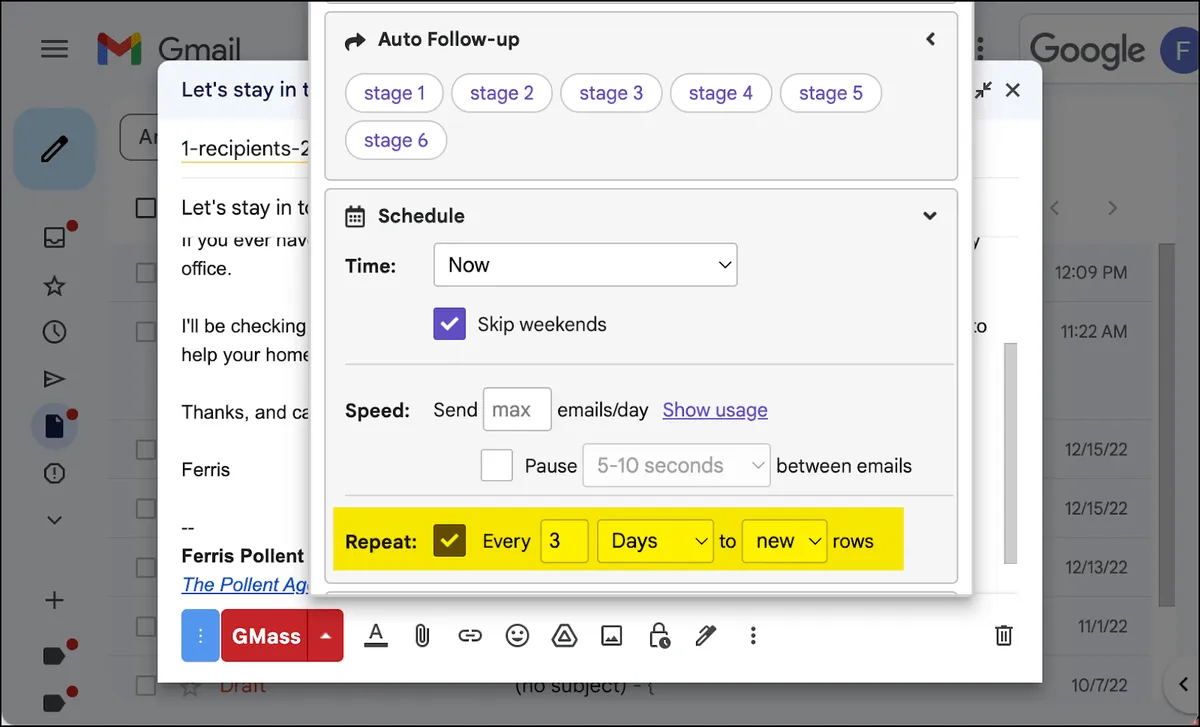The image size is (1200, 727).
Task: Open the Days interval dropdown
Action: pyautogui.click(x=655, y=541)
